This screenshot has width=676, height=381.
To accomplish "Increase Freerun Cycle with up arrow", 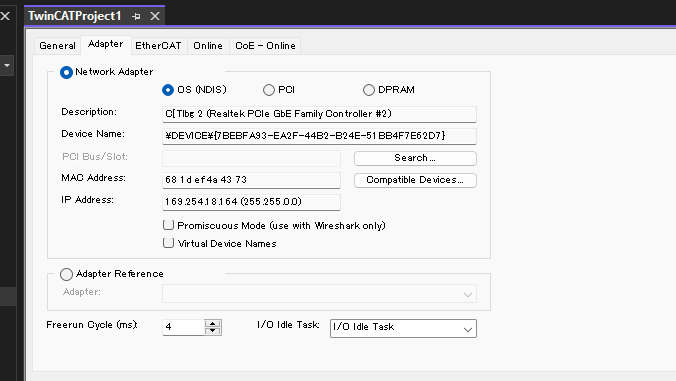I will click(213, 323).
